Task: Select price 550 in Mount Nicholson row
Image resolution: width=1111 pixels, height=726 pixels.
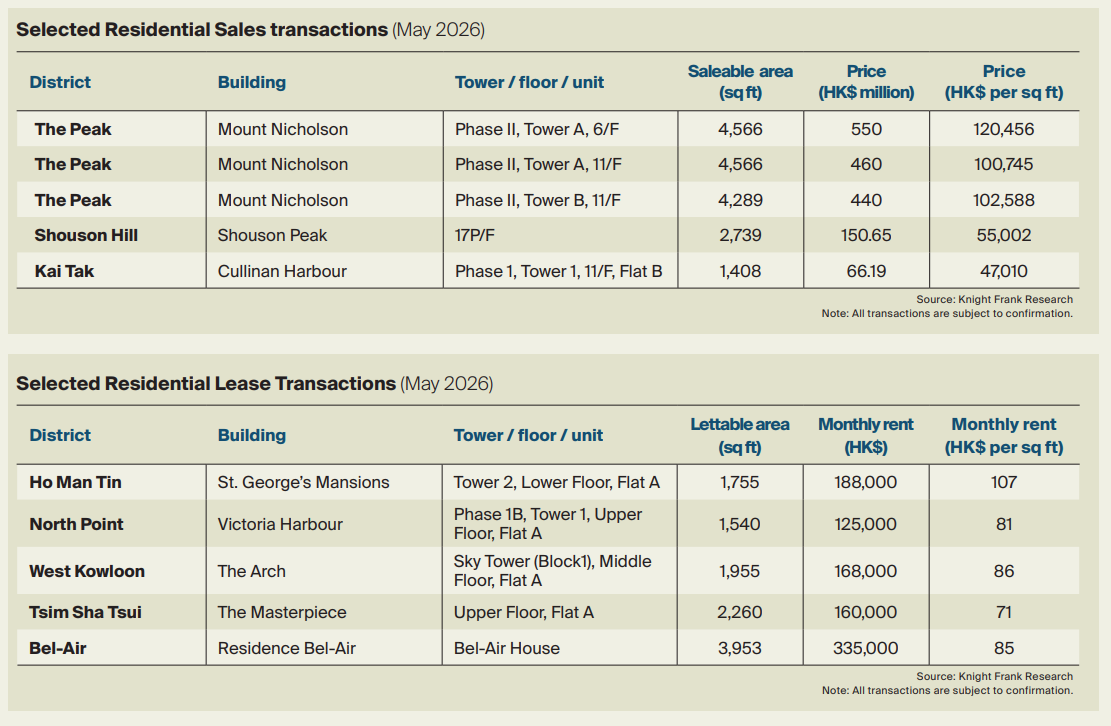Action: [x=866, y=129]
